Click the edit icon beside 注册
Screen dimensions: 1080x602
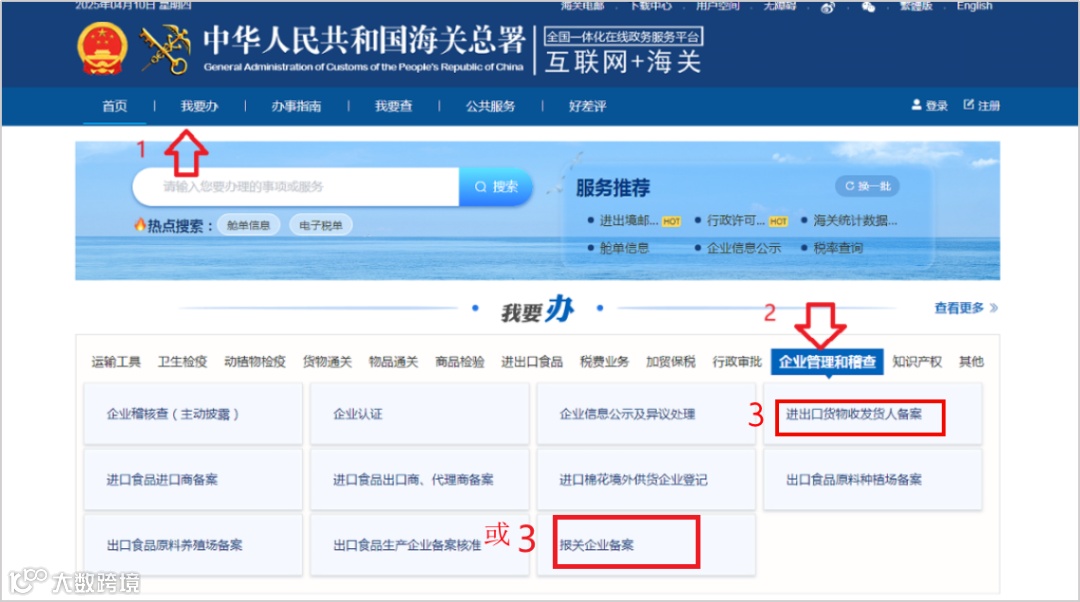tap(968, 105)
